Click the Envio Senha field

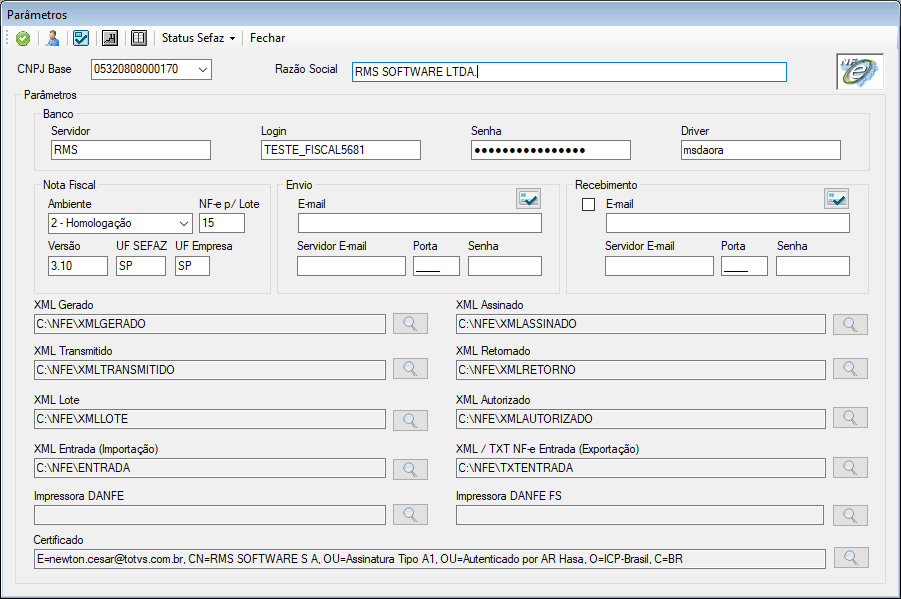505,266
